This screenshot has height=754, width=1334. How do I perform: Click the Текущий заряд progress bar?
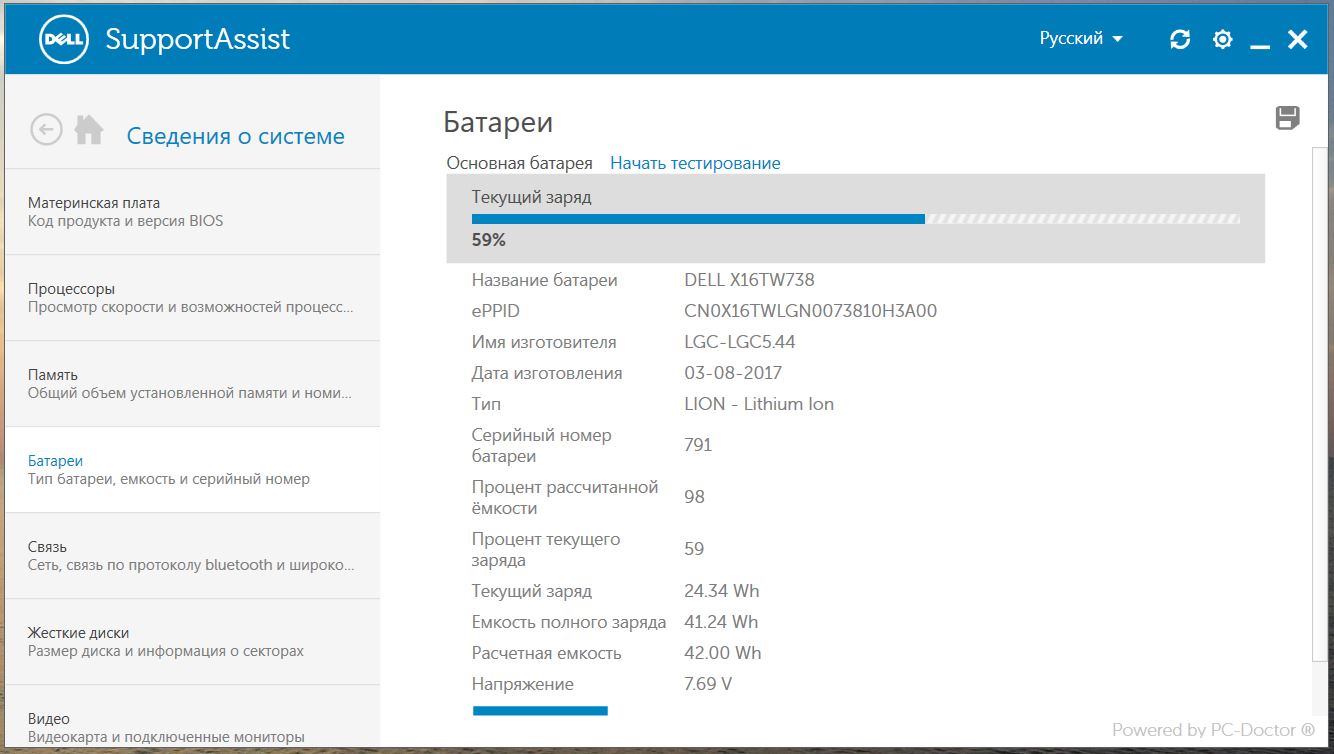pos(856,218)
